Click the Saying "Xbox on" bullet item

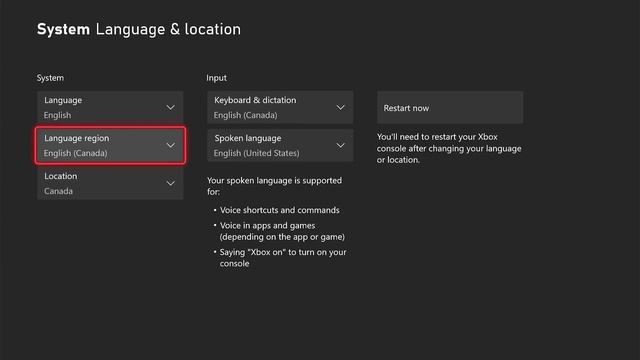click(x=282, y=258)
